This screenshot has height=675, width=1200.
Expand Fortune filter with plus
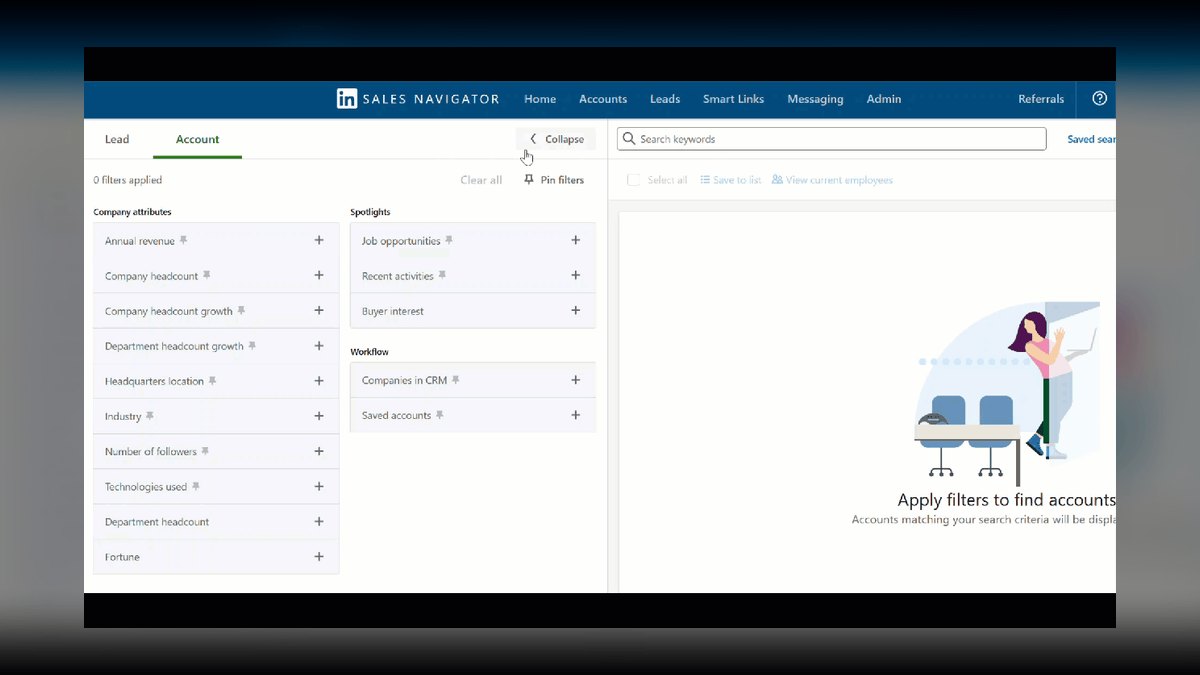point(319,556)
